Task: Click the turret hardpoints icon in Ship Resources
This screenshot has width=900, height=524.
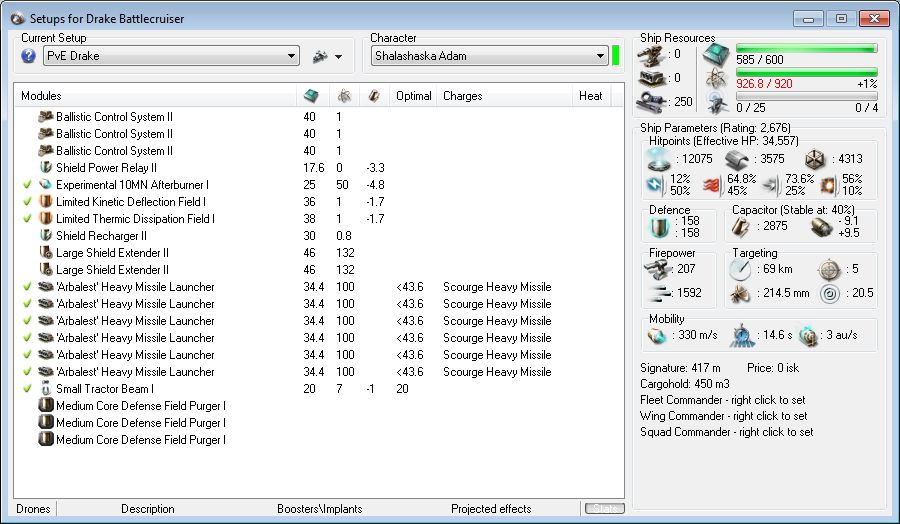Action: click(x=651, y=55)
